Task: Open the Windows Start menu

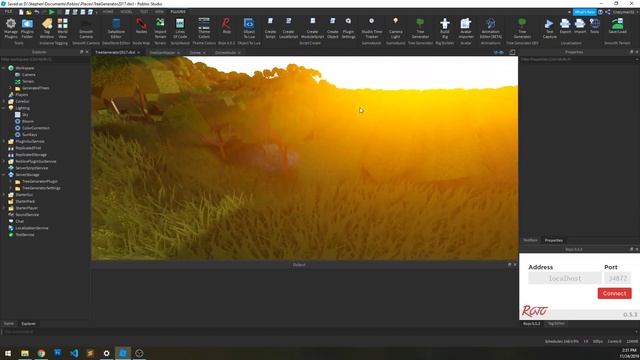Action: click(x=8, y=353)
